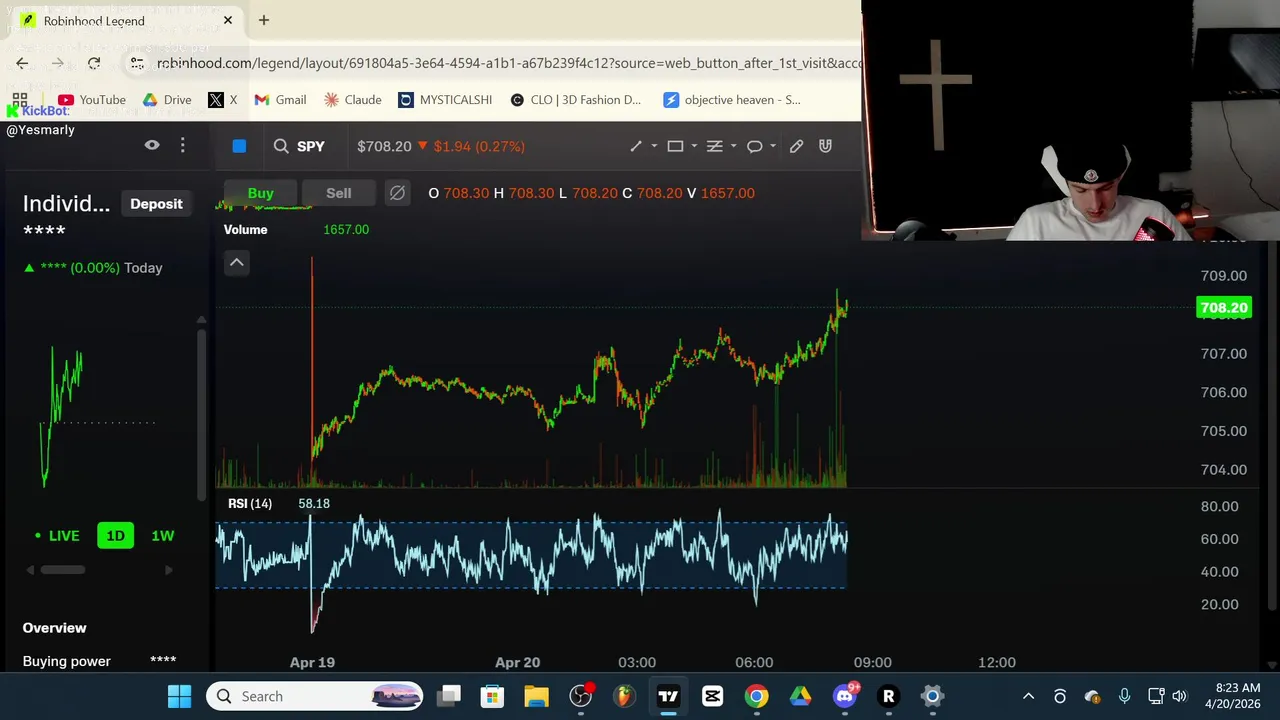Image resolution: width=1280 pixels, height=720 pixels.
Task: Toggle the magnet snap mode
Action: point(825,146)
